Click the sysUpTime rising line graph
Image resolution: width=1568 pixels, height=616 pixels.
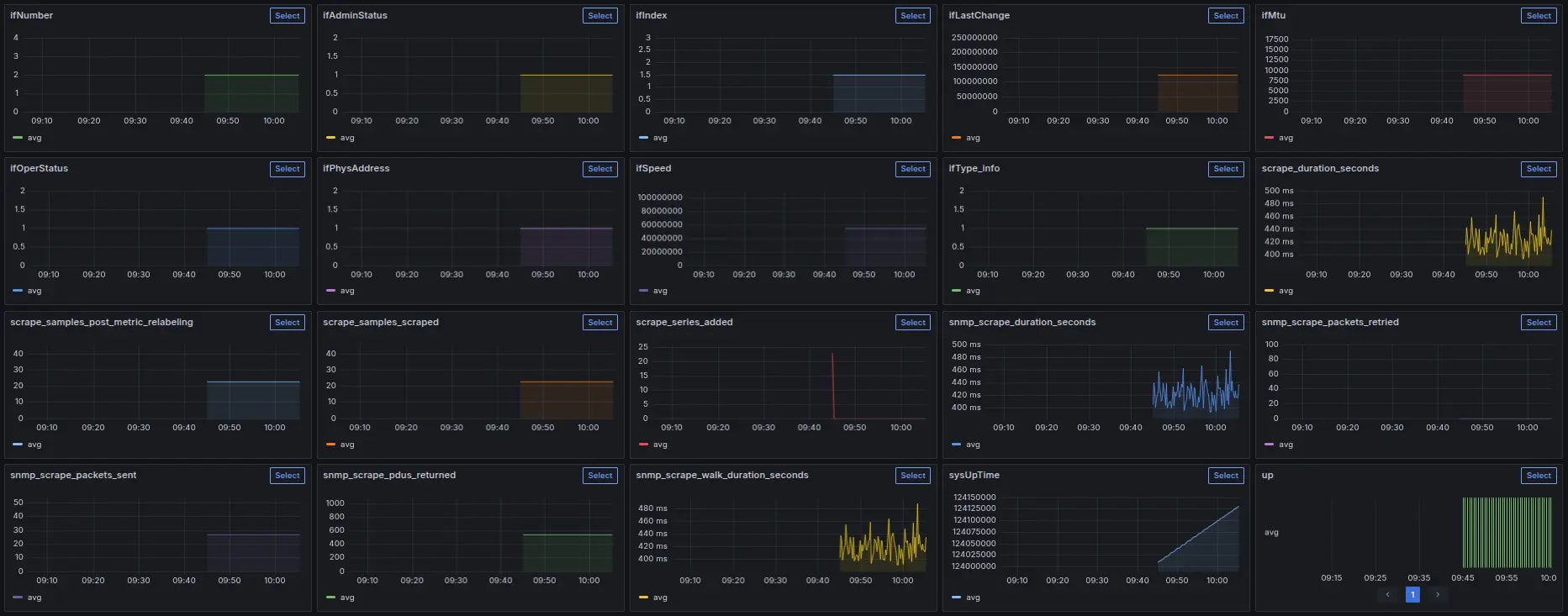pos(1198,534)
